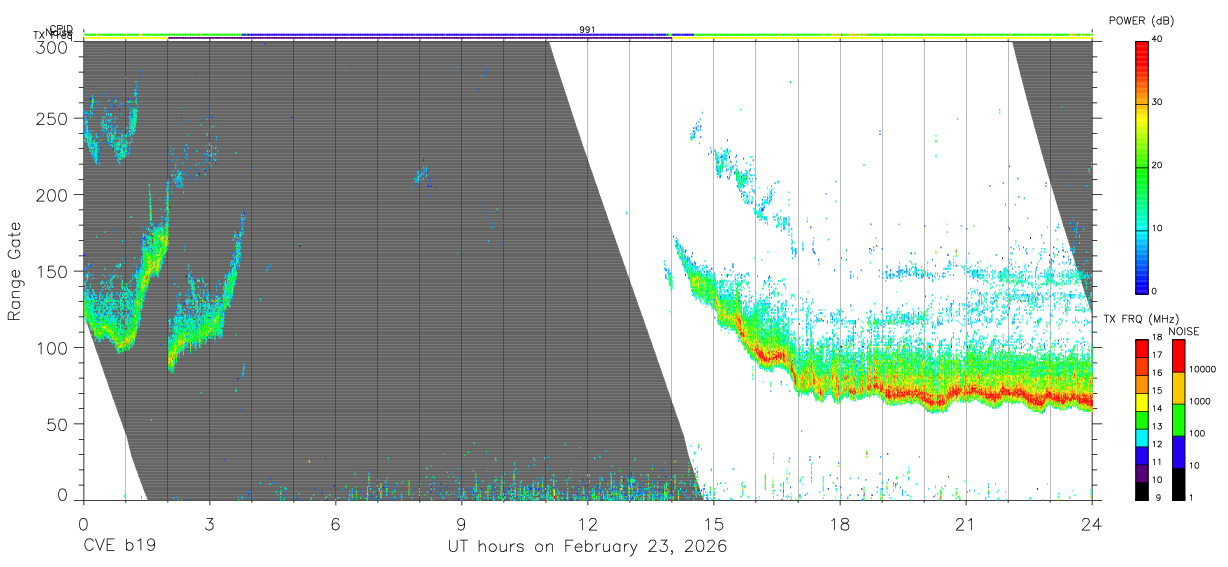1228x567 pixels.
Task: Click the 250 tick on Range Gate axis
Action: (x=54, y=119)
